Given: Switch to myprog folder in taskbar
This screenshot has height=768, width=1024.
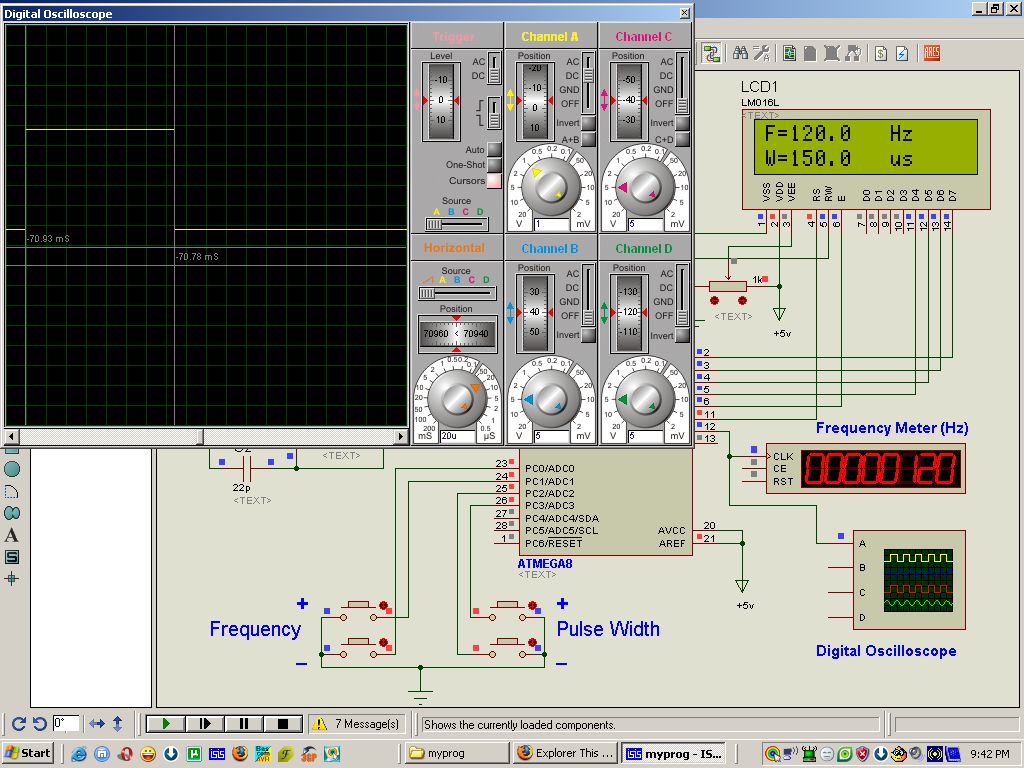Looking at the screenshot, I should (x=457, y=753).
